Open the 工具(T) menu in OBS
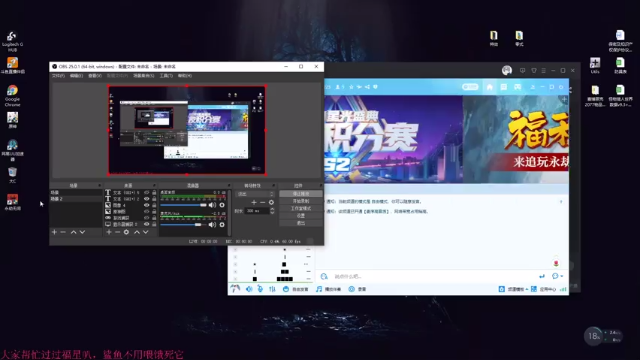Screen dimensions: 640x360 (166, 76)
